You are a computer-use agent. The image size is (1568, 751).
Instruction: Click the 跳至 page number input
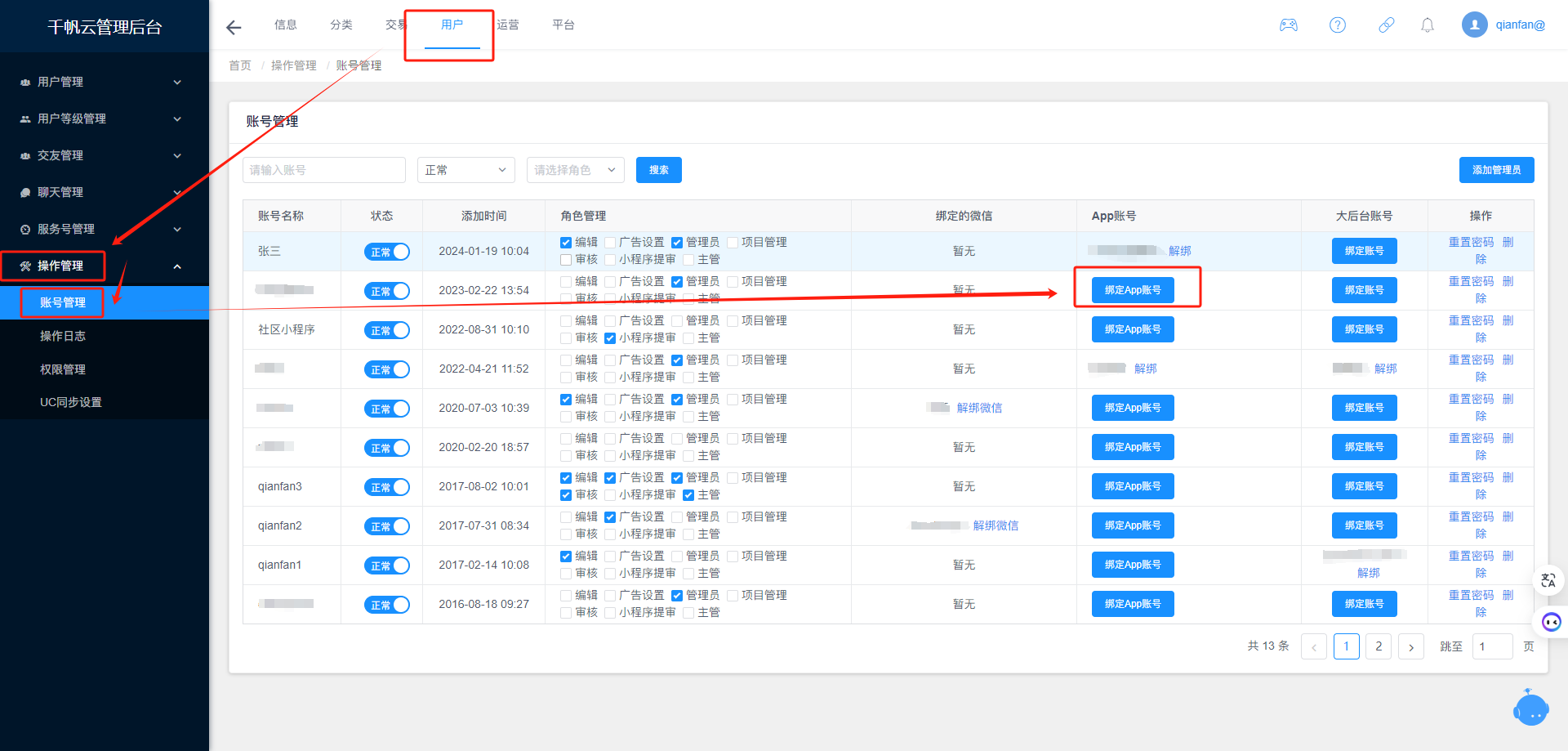tap(1493, 646)
